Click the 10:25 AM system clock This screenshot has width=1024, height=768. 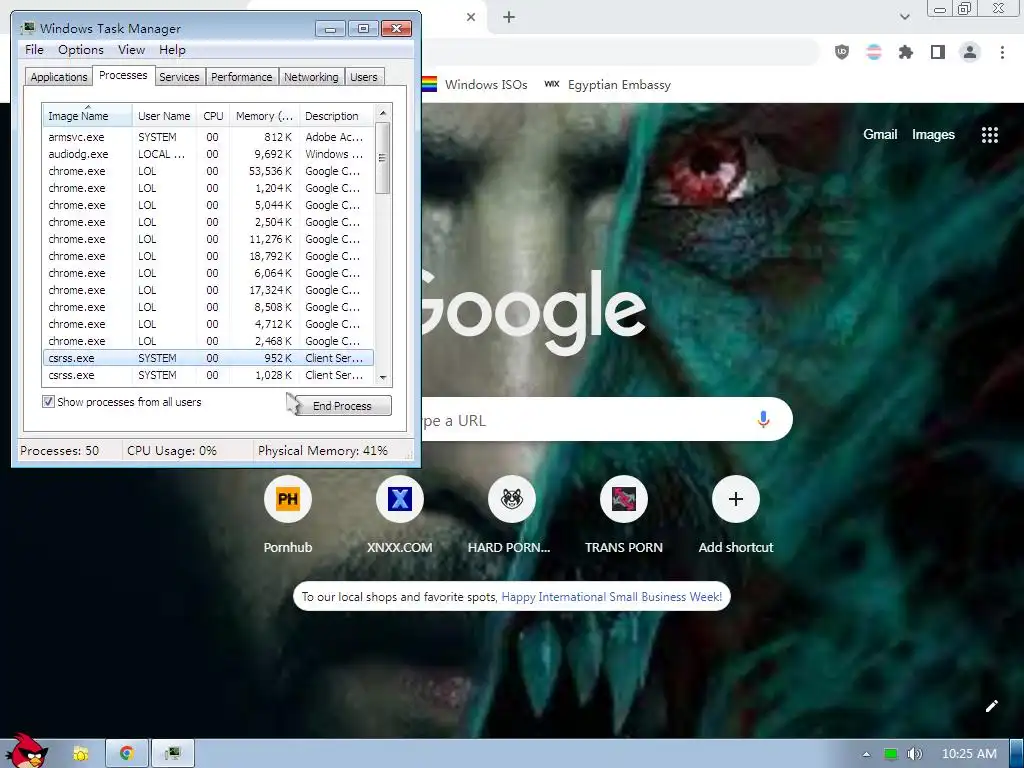pyautogui.click(x=969, y=754)
